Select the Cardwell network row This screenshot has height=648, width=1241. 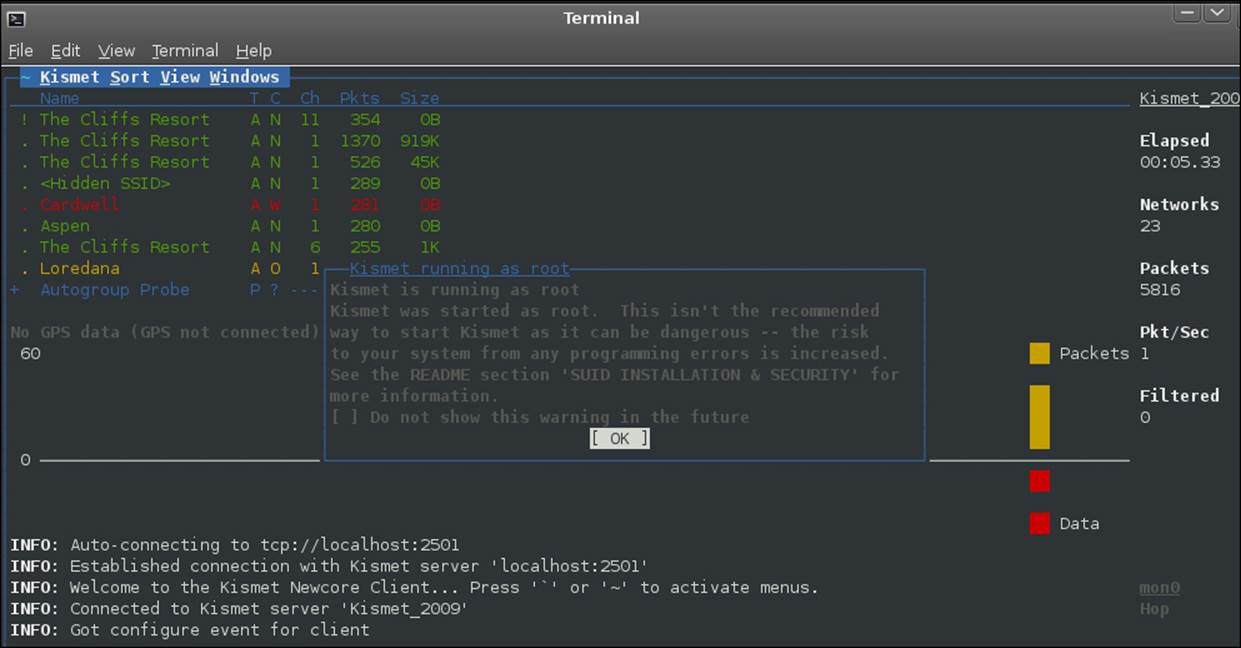[x=230, y=204]
